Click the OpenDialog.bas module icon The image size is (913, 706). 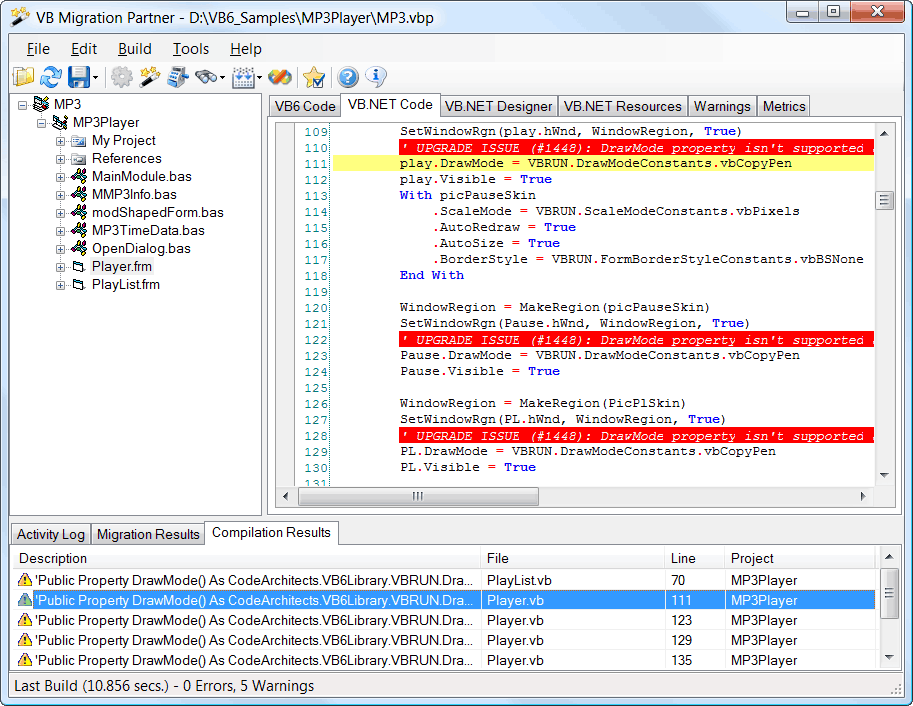79,248
